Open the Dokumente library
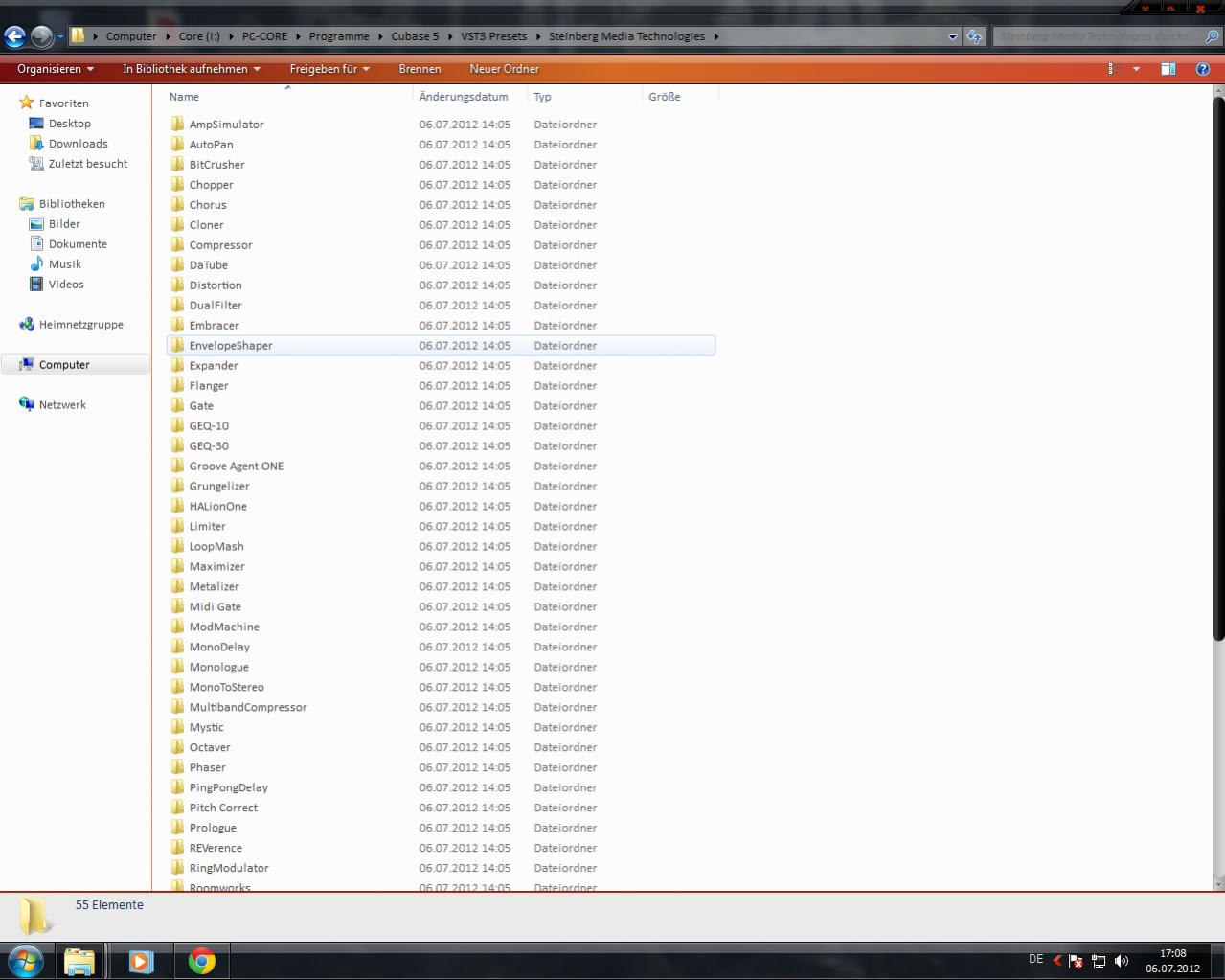The width and height of the screenshot is (1225, 980). [79, 244]
